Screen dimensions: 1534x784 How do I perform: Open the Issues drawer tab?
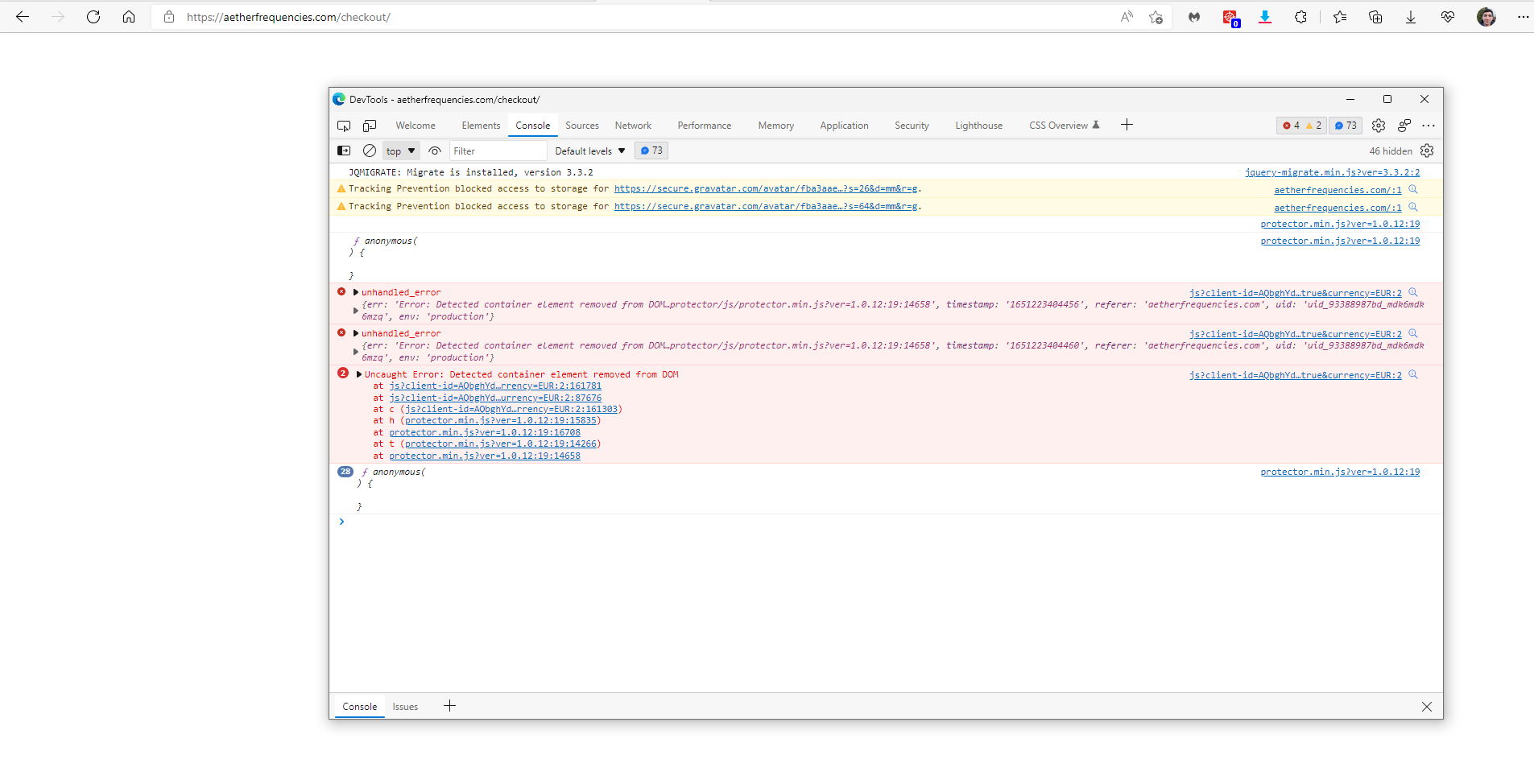(x=405, y=707)
